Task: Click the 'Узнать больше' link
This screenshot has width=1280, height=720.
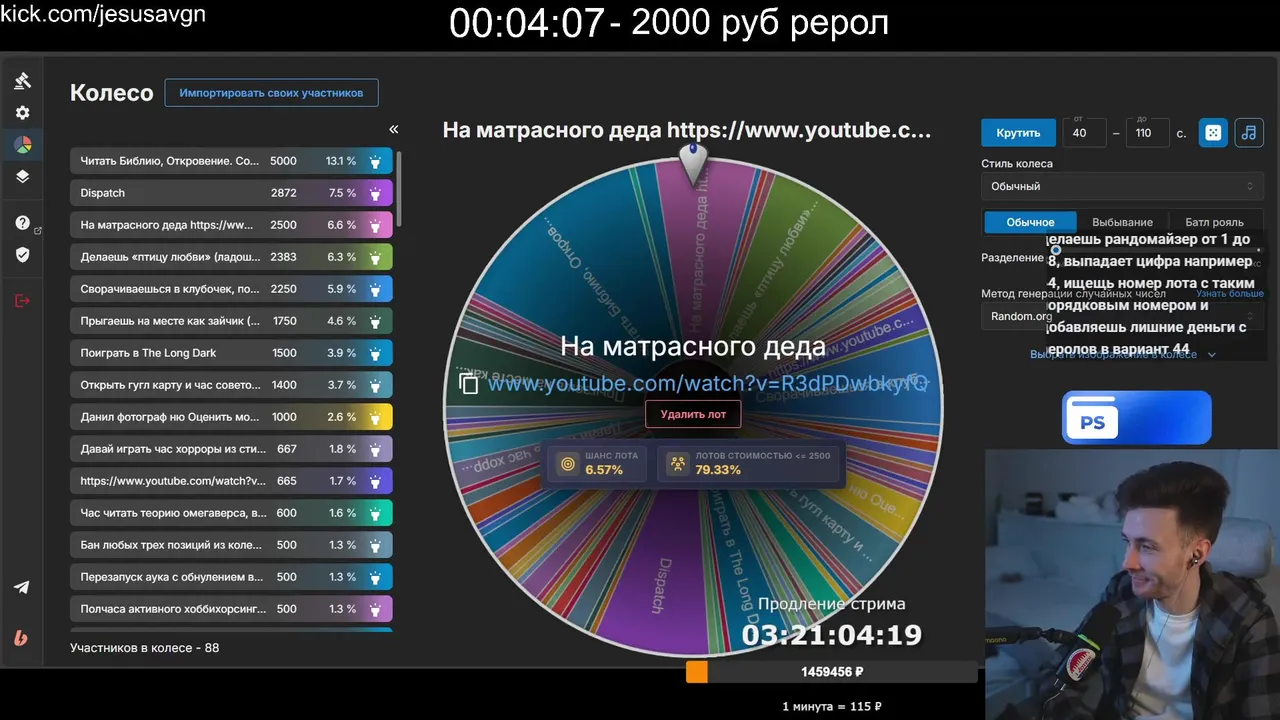Action: point(1230,294)
